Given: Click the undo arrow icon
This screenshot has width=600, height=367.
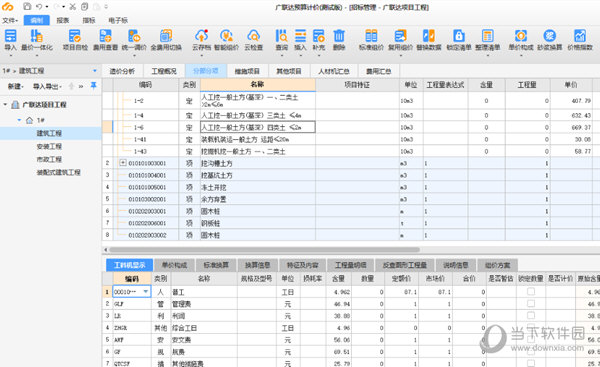Looking at the screenshot, I should point(39,7).
